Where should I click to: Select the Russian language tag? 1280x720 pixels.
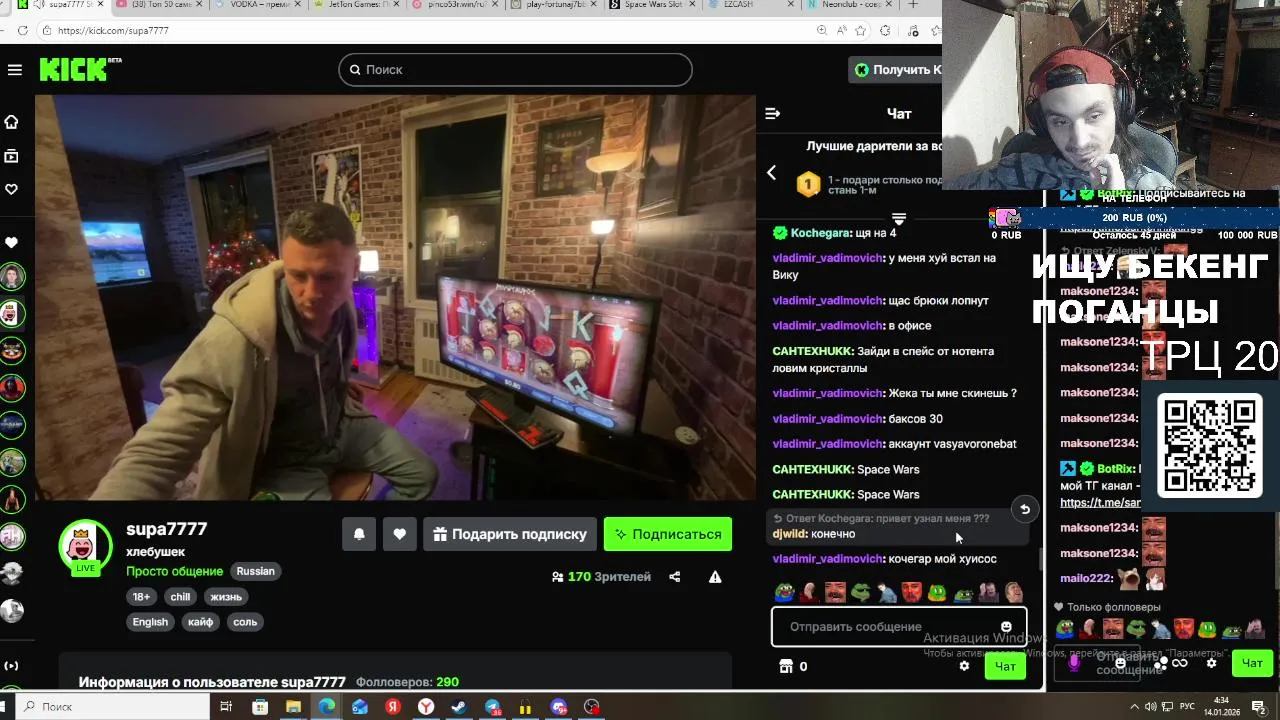[x=255, y=571]
